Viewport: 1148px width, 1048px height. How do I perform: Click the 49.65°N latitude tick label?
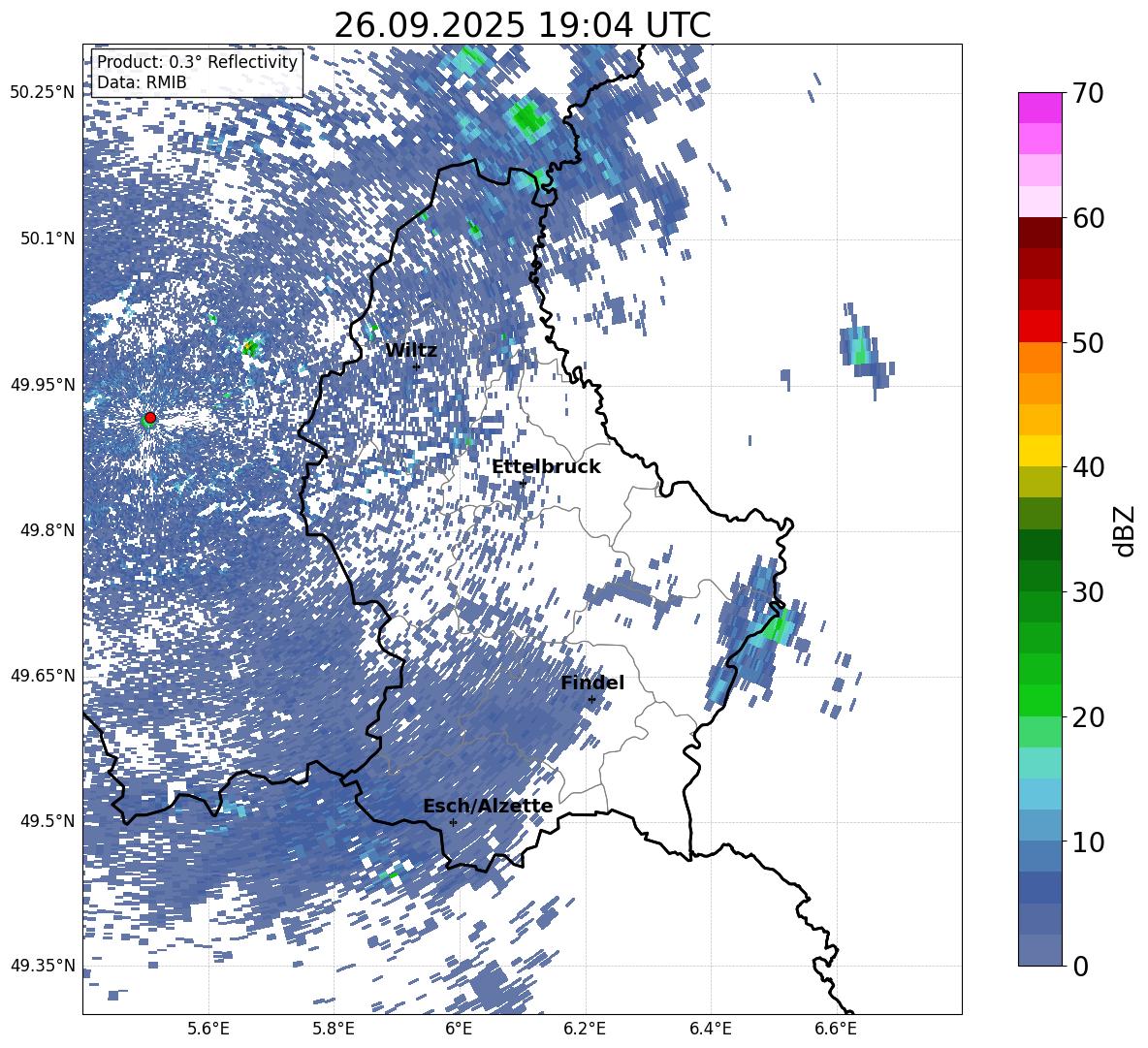[x=43, y=676]
